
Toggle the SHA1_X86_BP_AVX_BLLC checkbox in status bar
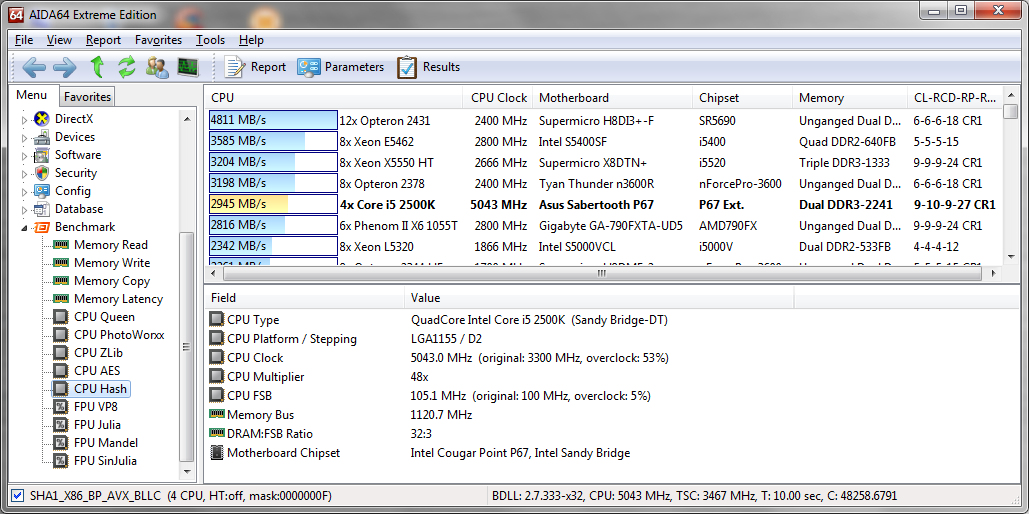pos(18,496)
